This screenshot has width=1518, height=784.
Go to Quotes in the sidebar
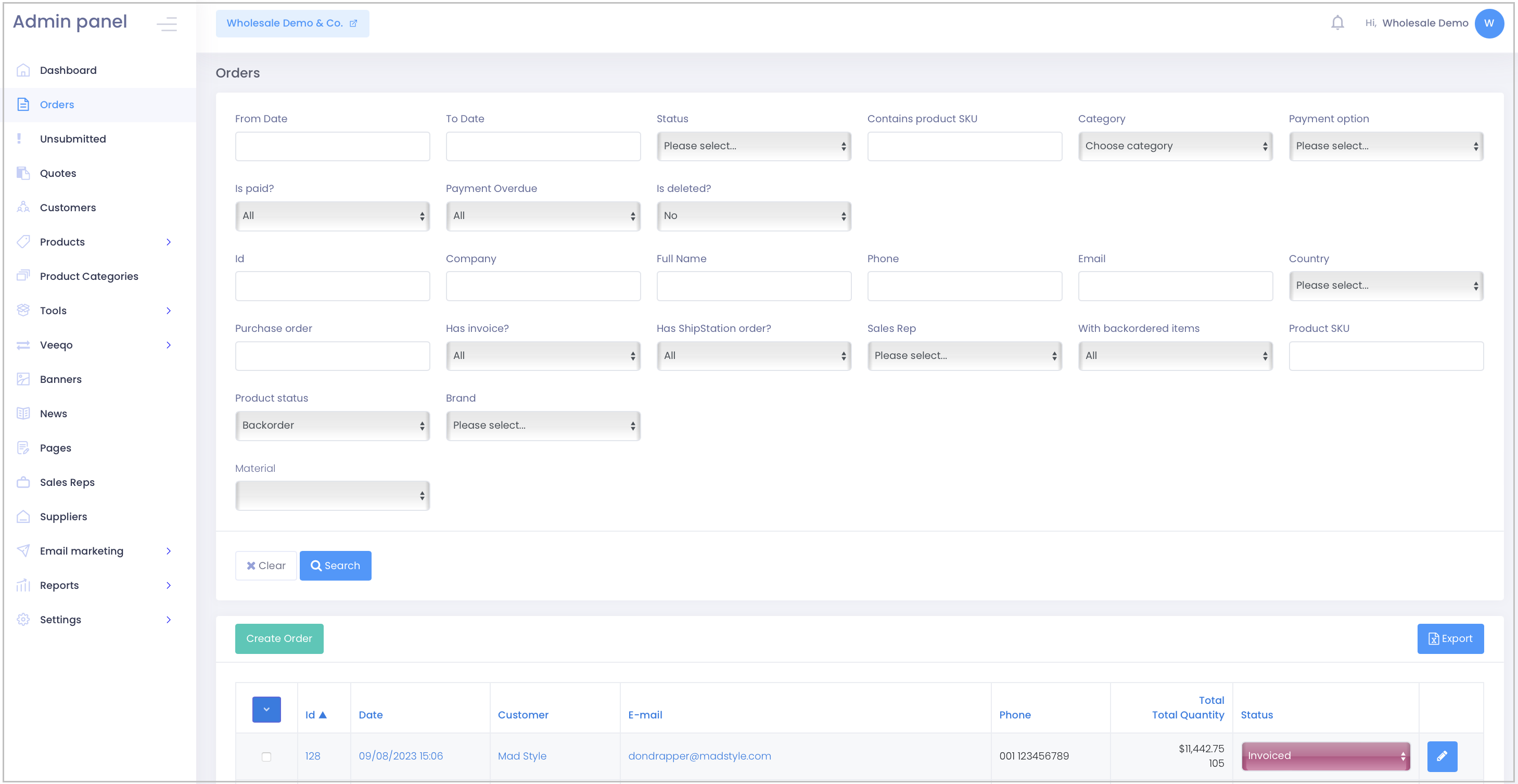(x=58, y=173)
